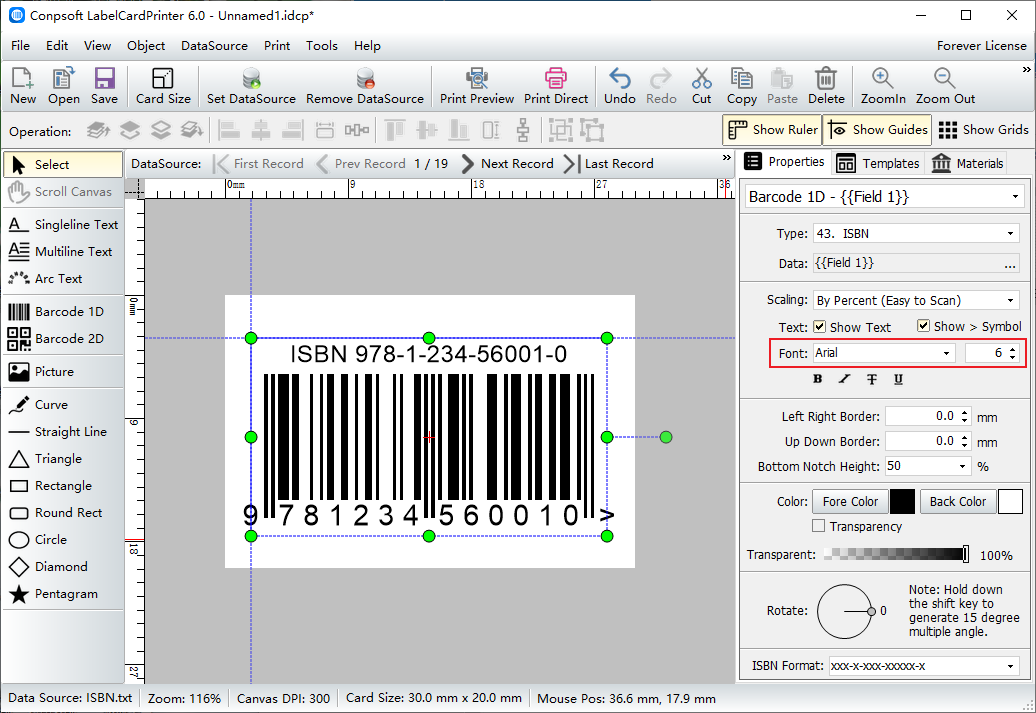Toggle the Show > Symbol checkbox
Screen dimensions: 1036x713
tap(924, 326)
